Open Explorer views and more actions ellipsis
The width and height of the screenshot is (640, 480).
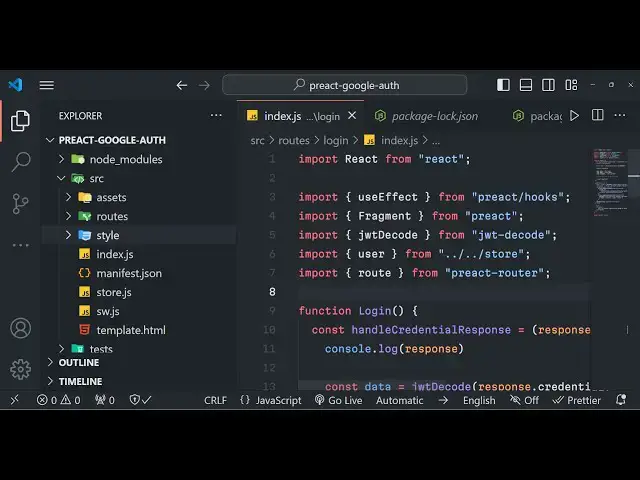point(216,116)
